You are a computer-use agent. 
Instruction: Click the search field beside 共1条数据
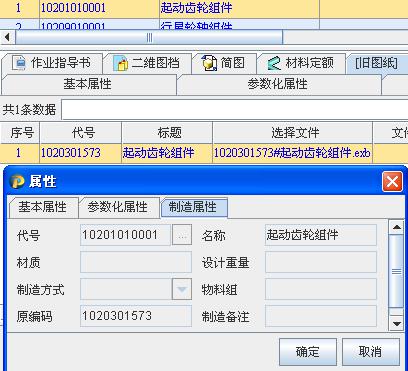click(x=235, y=110)
